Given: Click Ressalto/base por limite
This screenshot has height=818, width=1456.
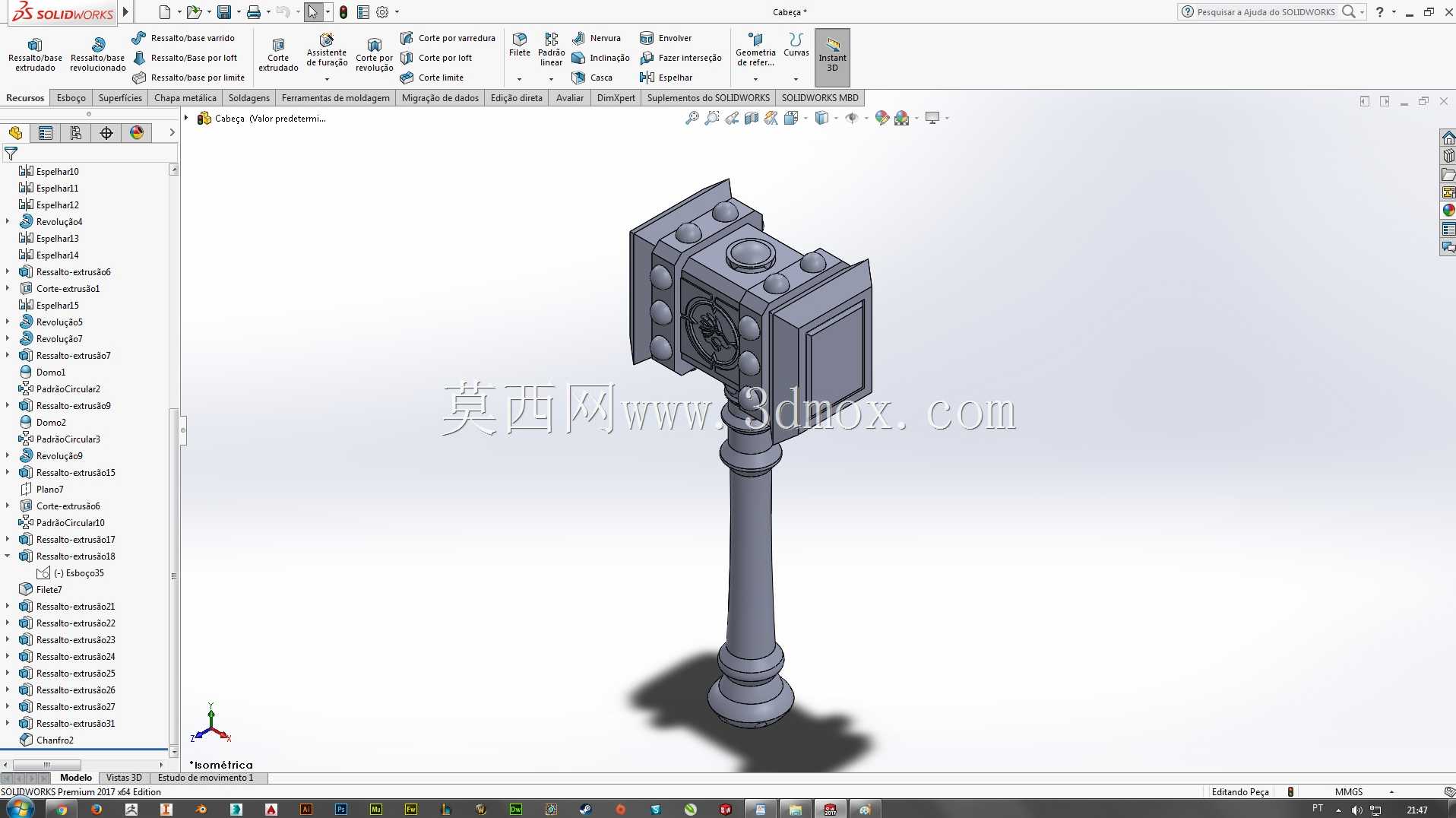Looking at the screenshot, I should pos(188,78).
